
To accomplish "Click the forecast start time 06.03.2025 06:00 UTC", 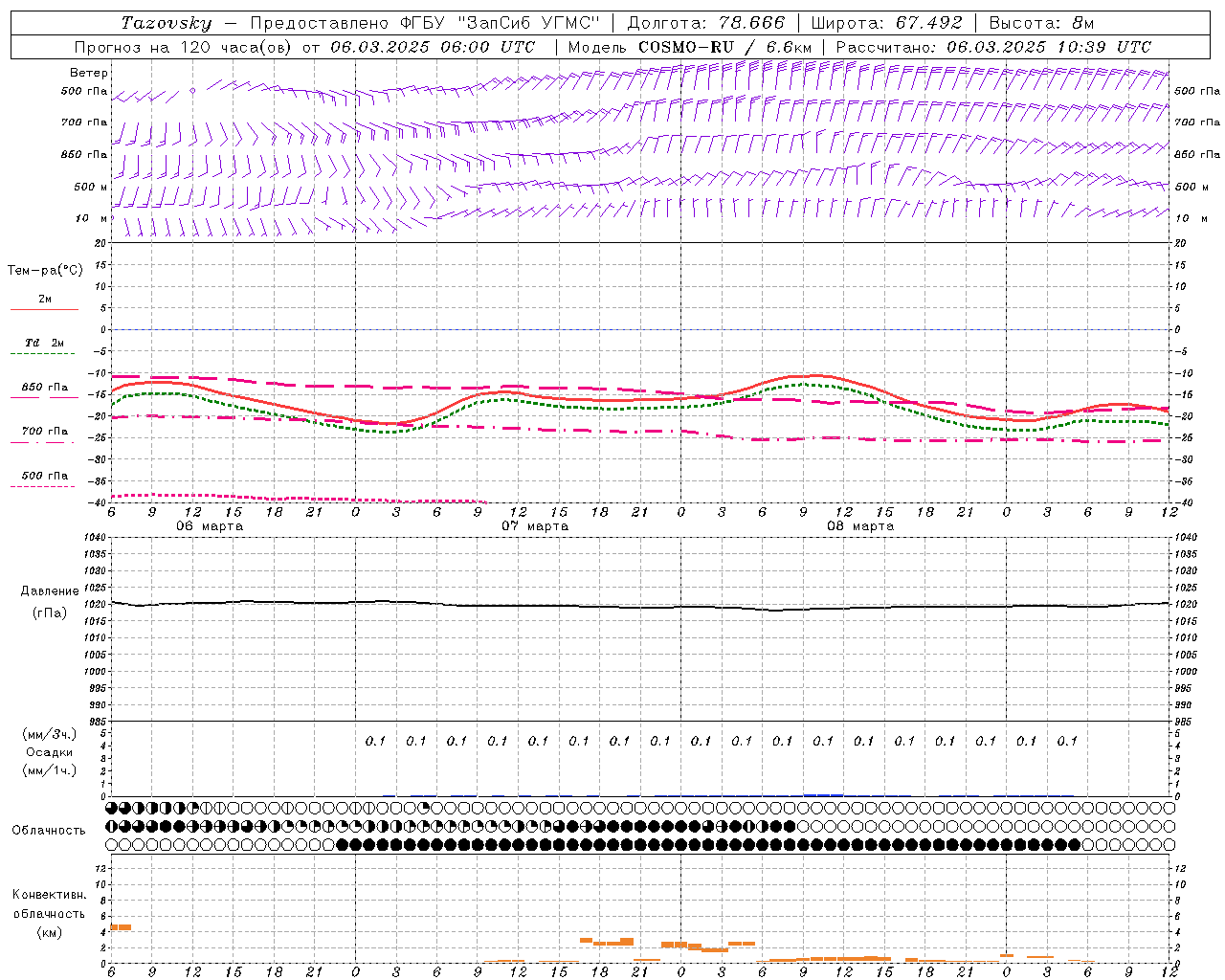I will (433, 47).
